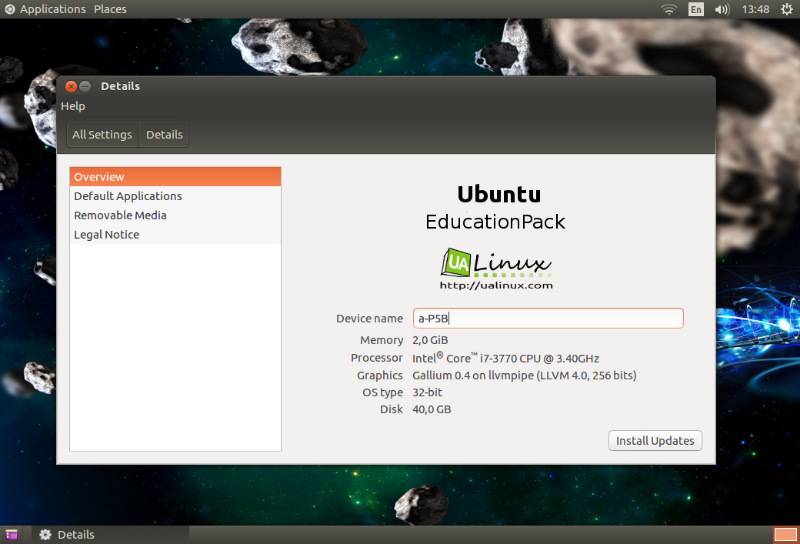Click the 40,0 GB disk value
800x544 pixels.
click(x=432, y=409)
